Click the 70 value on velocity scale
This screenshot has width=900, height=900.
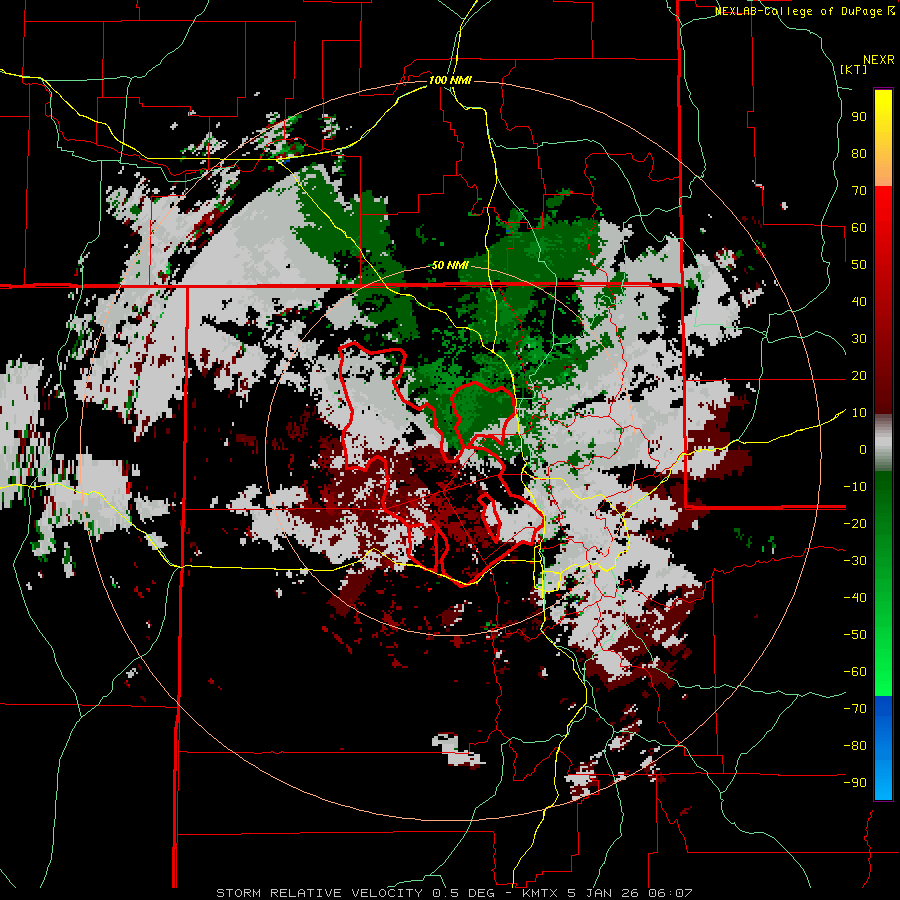(859, 191)
